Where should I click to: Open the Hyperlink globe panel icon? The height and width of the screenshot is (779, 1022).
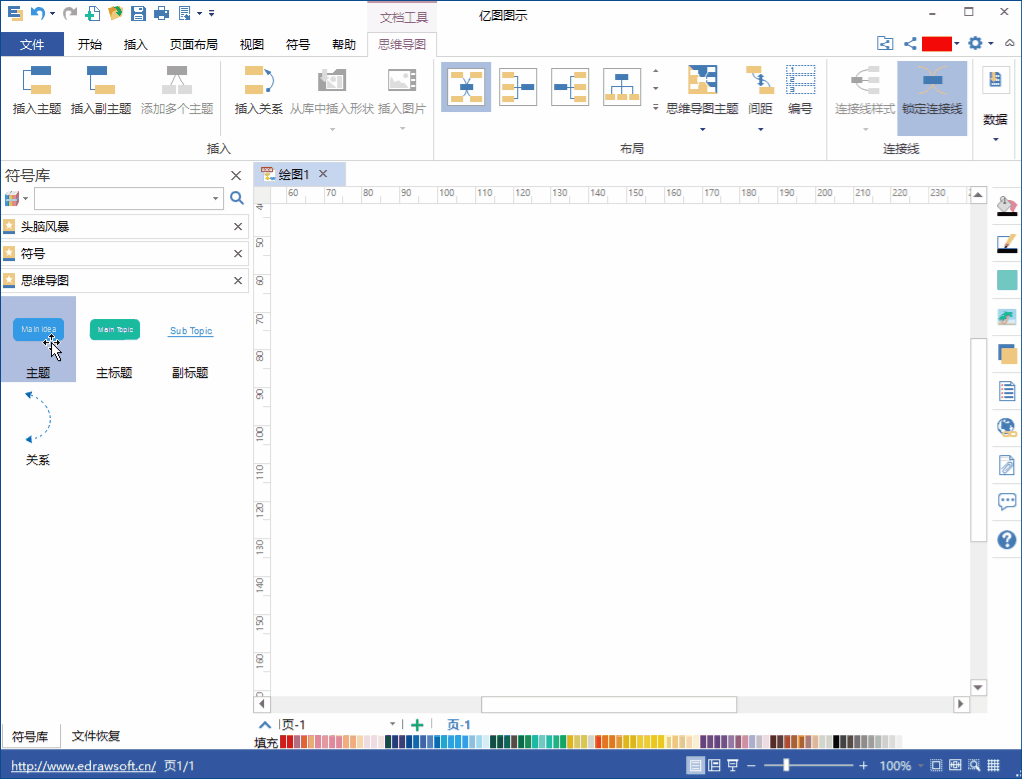coord(1007,428)
